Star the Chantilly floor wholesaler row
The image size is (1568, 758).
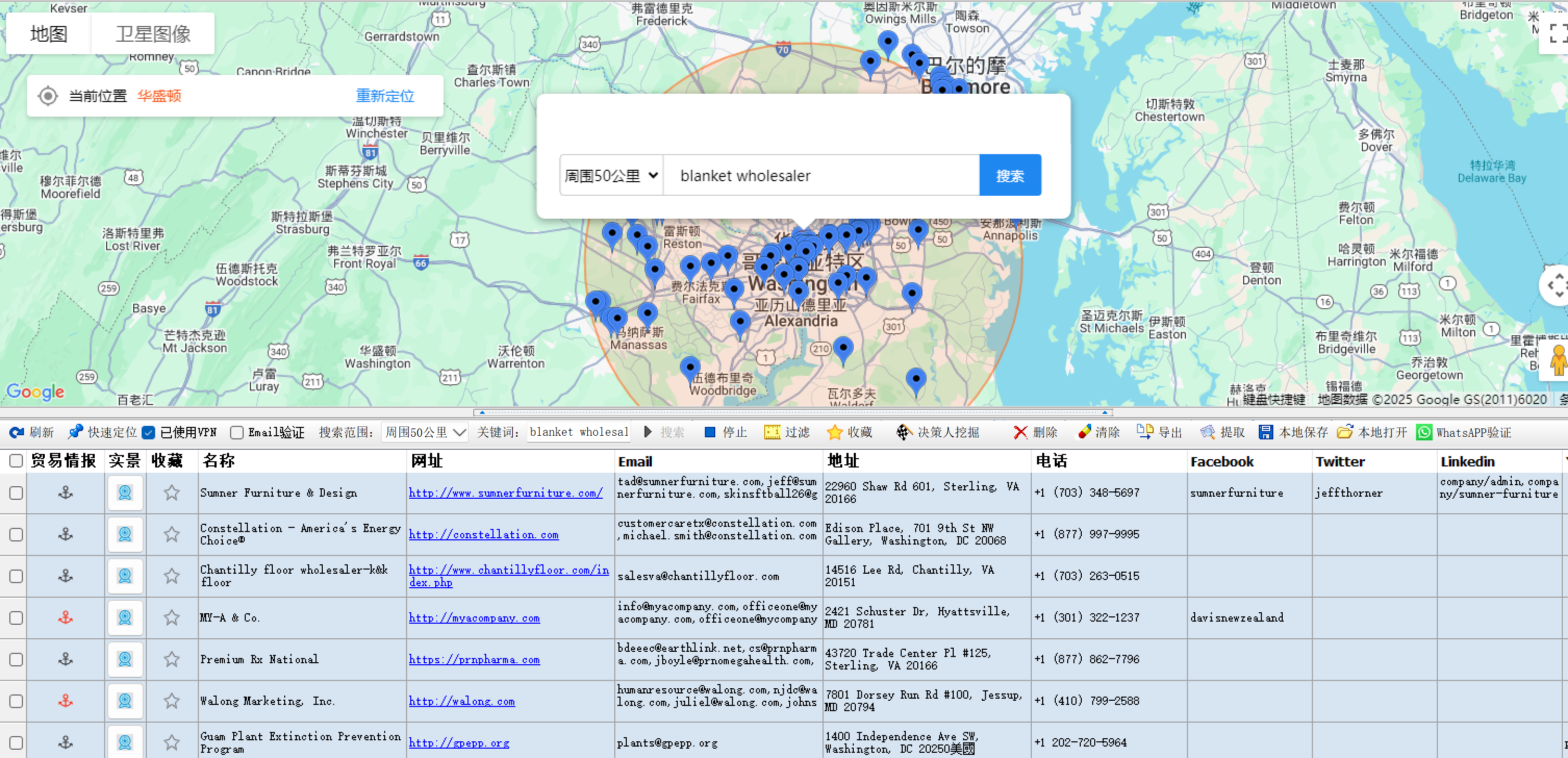[x=172, y=576]
